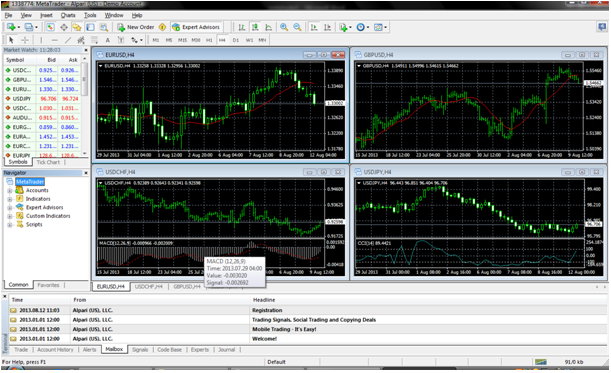Close the Navigator panel
The width and height of the screenshot is (611, 373).
coord(86,173)
